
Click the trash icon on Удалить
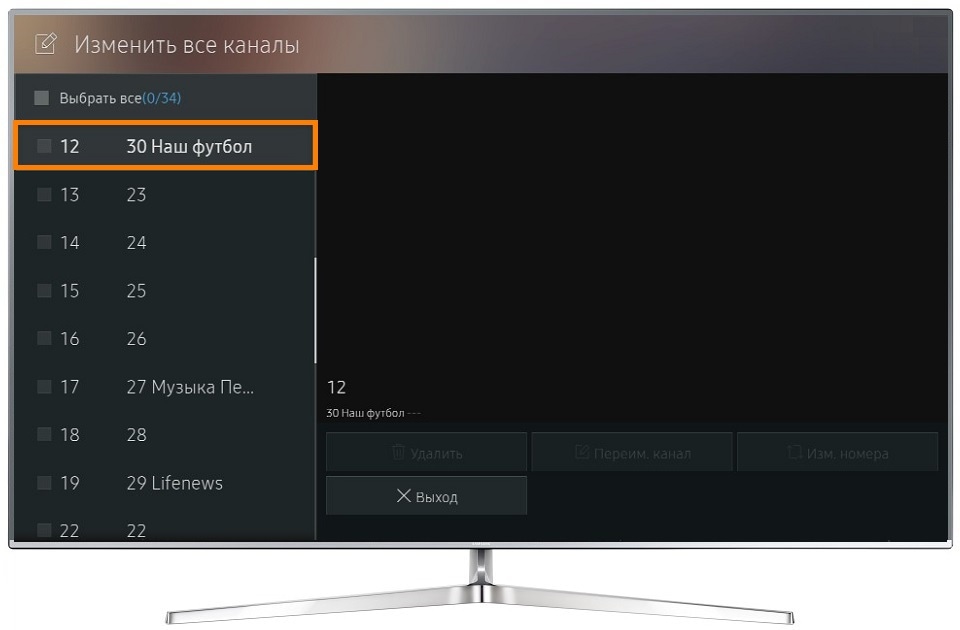coord(399,452)
